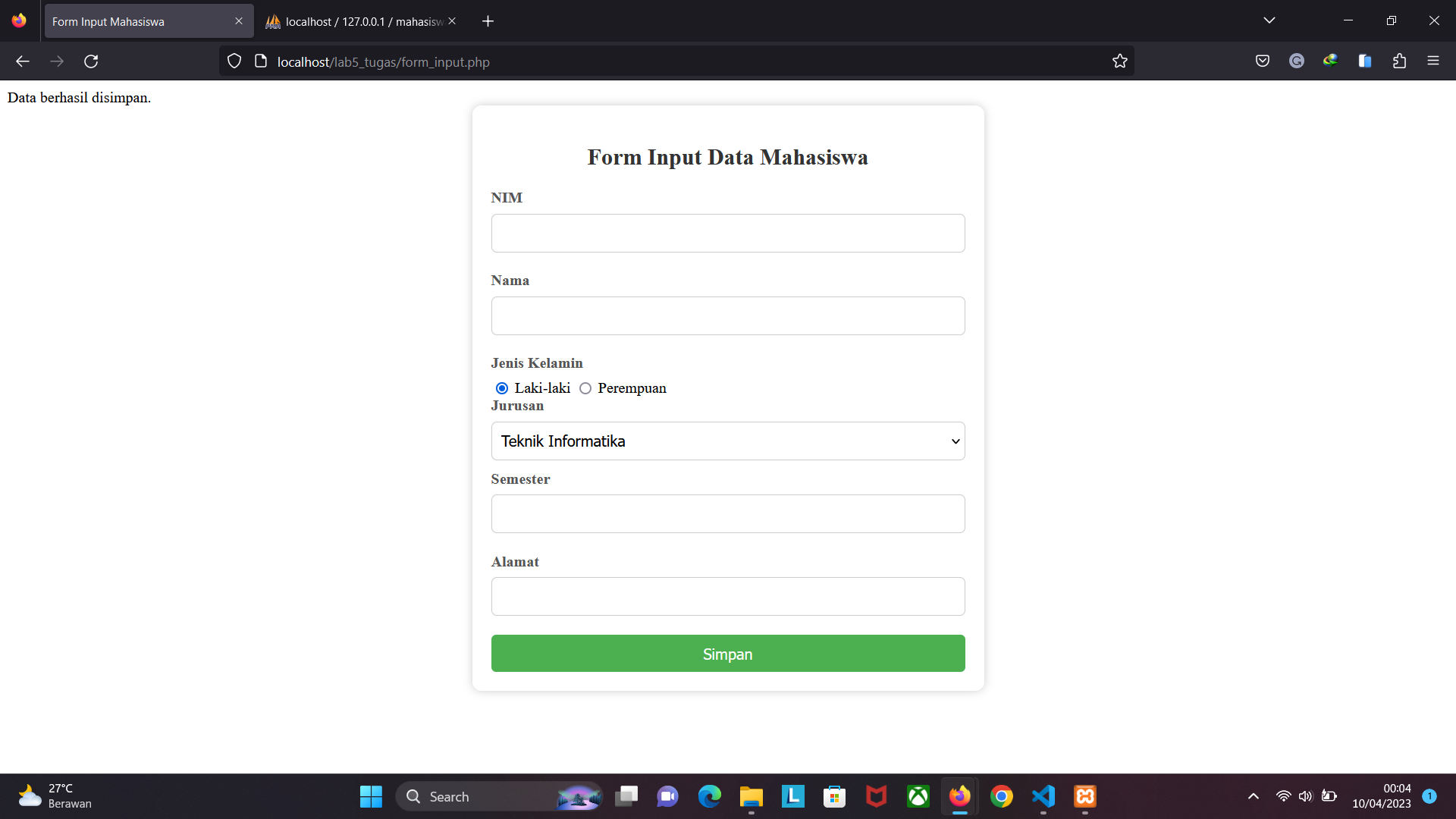Show hidden system tray icons
This screenshot has width=1456, height=819.
tap(1253, 796)
